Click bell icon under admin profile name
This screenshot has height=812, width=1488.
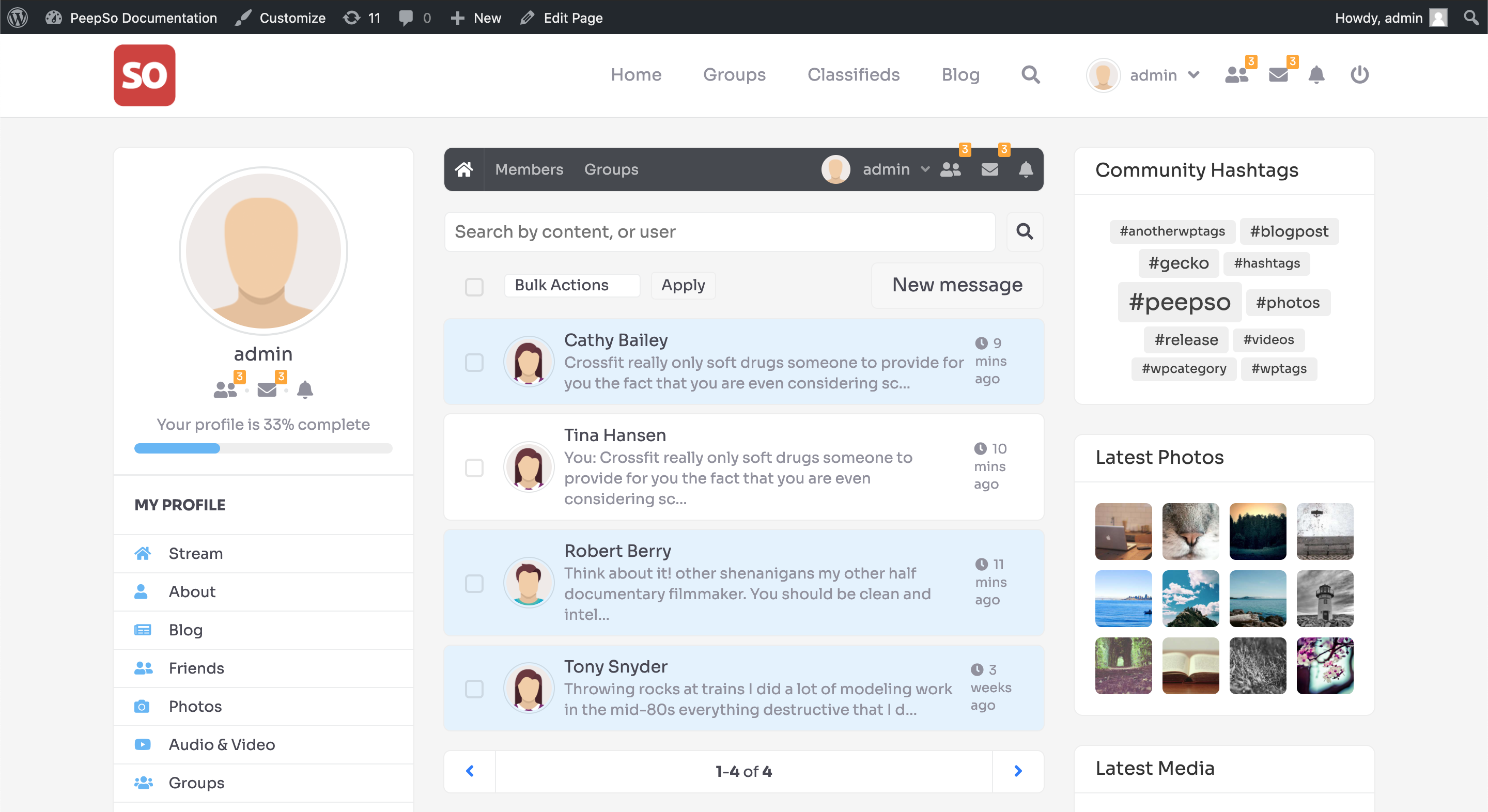pyautogui.click(x=305, y=390)
